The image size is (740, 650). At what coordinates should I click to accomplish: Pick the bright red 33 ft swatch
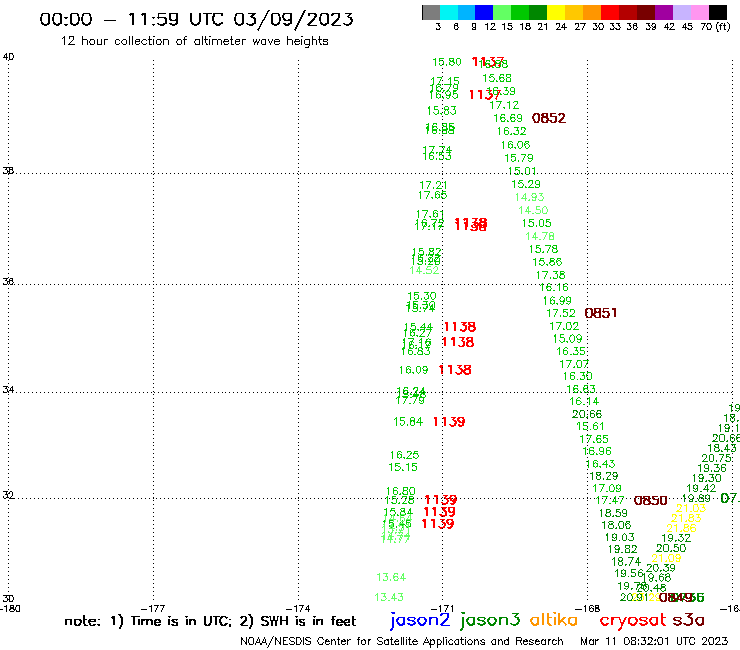click(x=610, y=12)
